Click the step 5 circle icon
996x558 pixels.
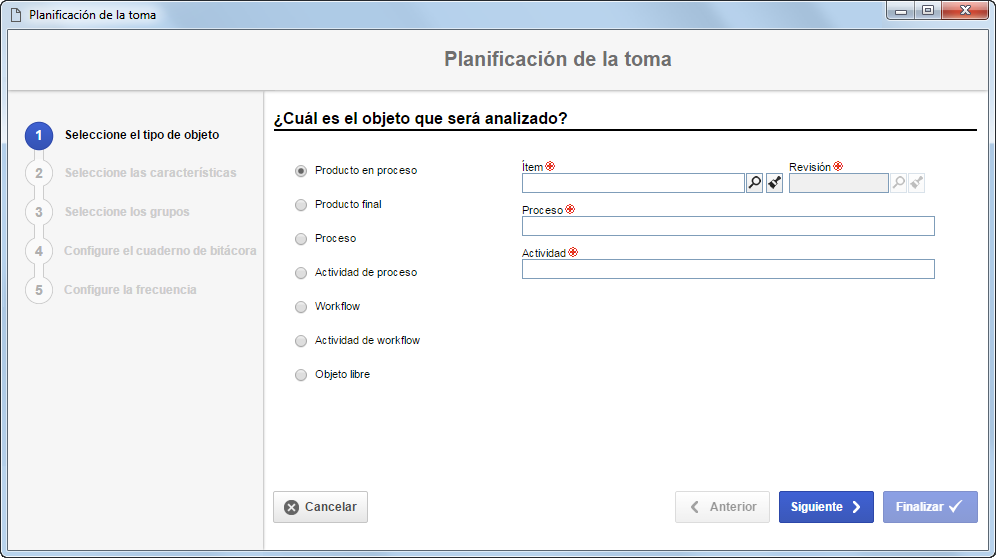(39, 290)
